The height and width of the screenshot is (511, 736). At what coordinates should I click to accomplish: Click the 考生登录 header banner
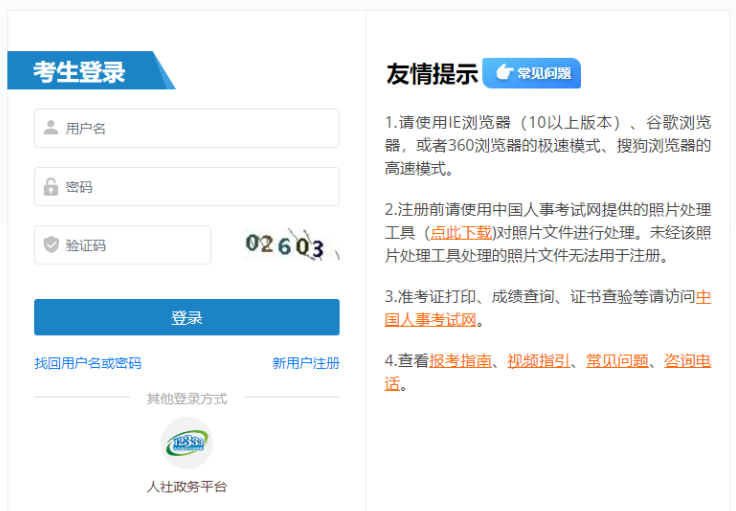(x=91, y=70)
